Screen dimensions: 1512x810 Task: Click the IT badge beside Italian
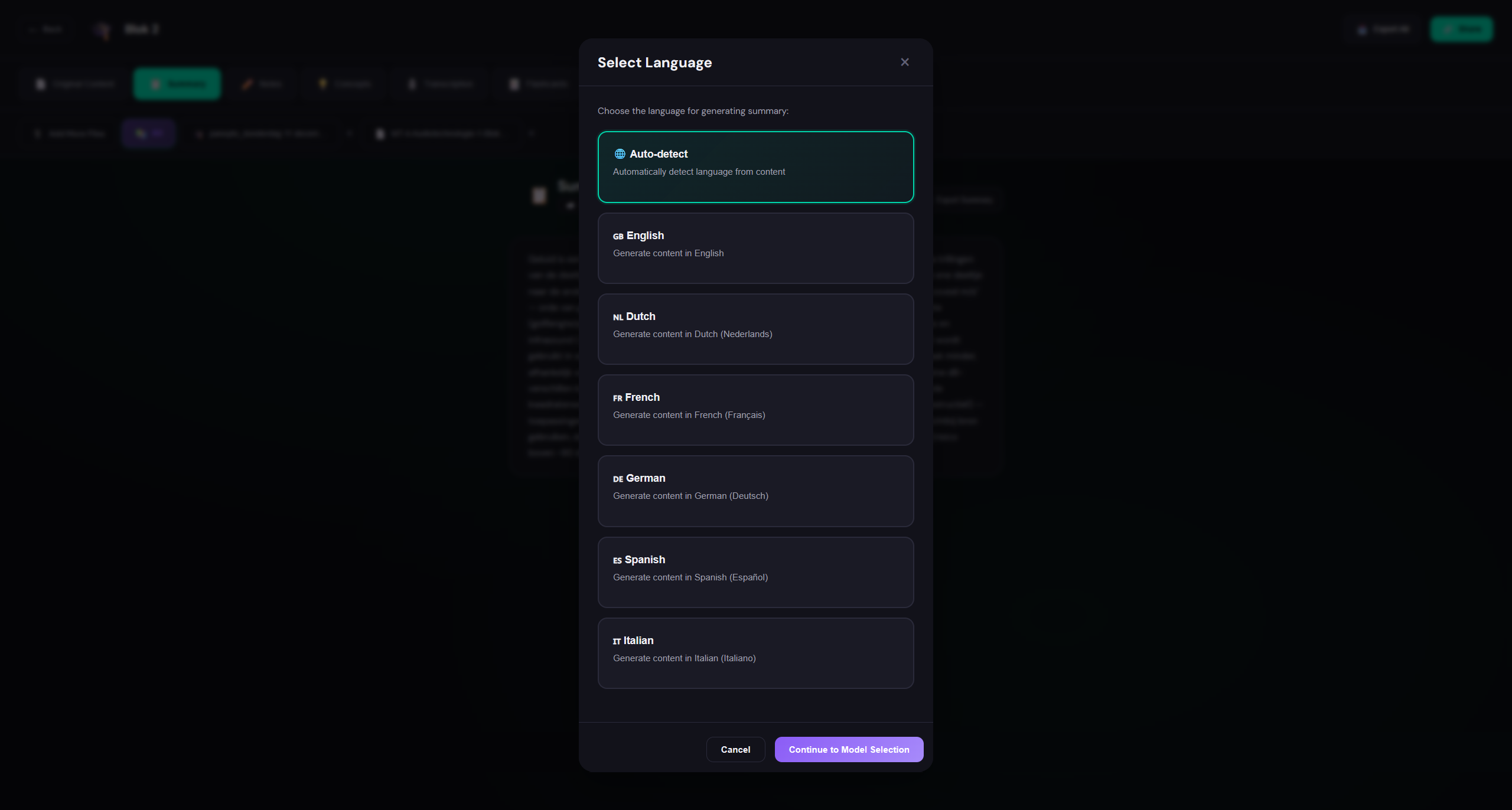click(x=617, y=641)
